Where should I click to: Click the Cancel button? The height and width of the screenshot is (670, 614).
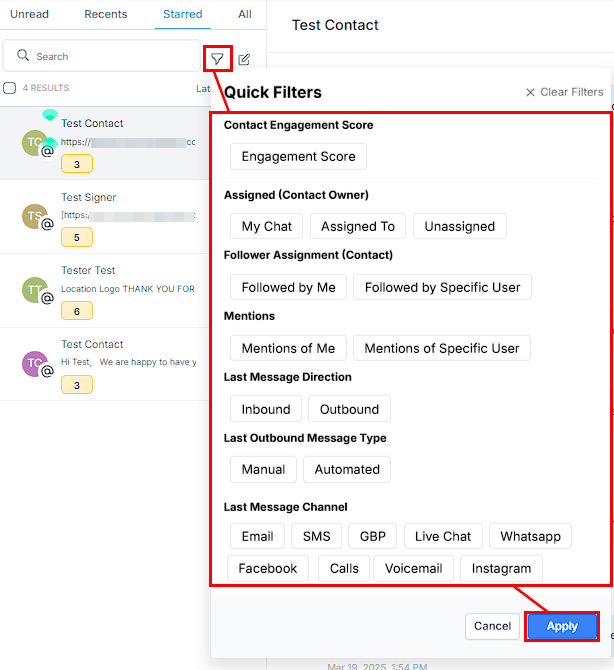492,626
